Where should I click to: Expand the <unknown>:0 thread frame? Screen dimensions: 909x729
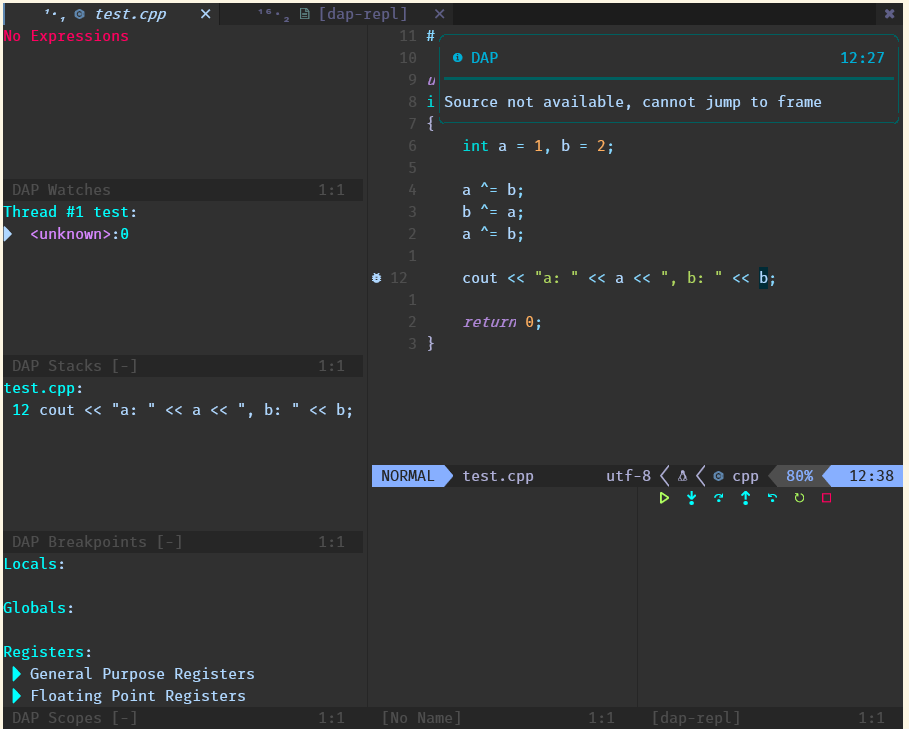coord(9,233)
